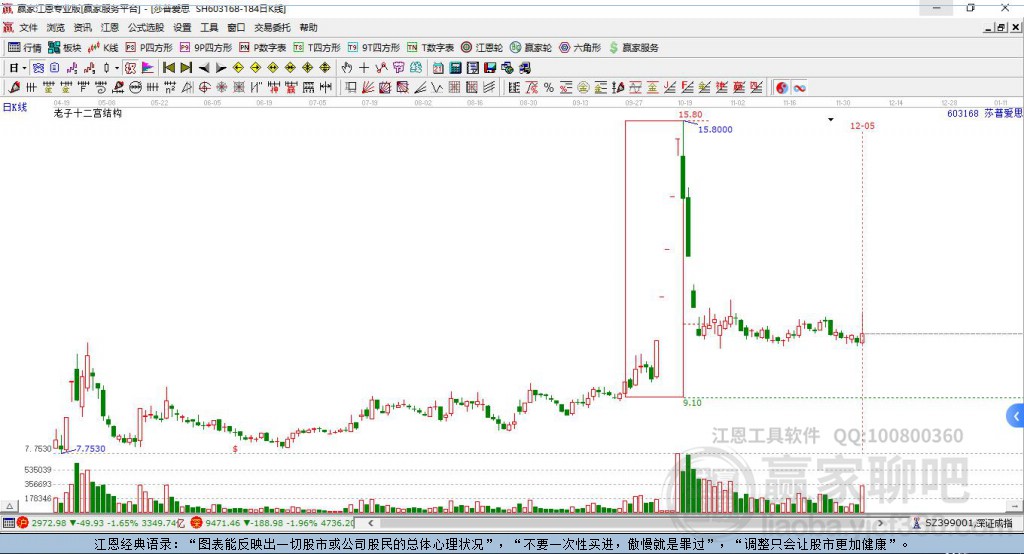Open the 工具 menu
Image resolution: width=1024 pixels, height=554 pixels.
[x=209, y=27]
